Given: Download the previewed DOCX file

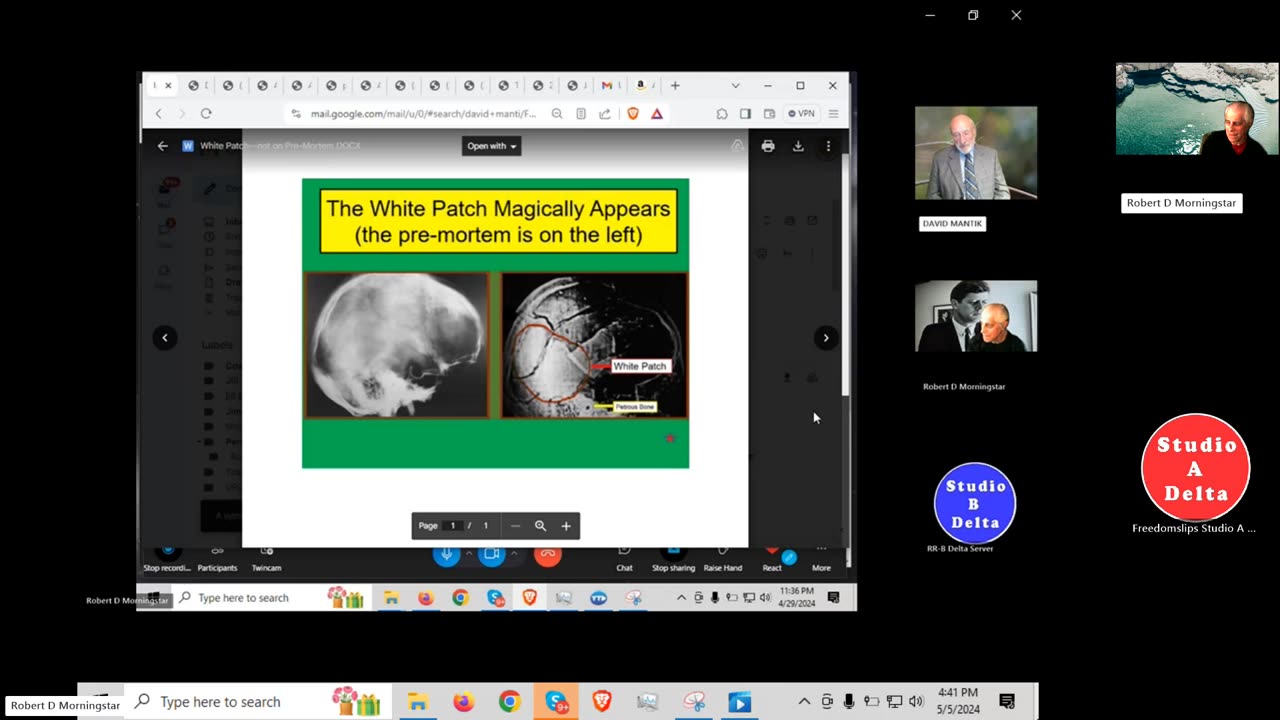Looking at the screenshot, I should [798, 146].
